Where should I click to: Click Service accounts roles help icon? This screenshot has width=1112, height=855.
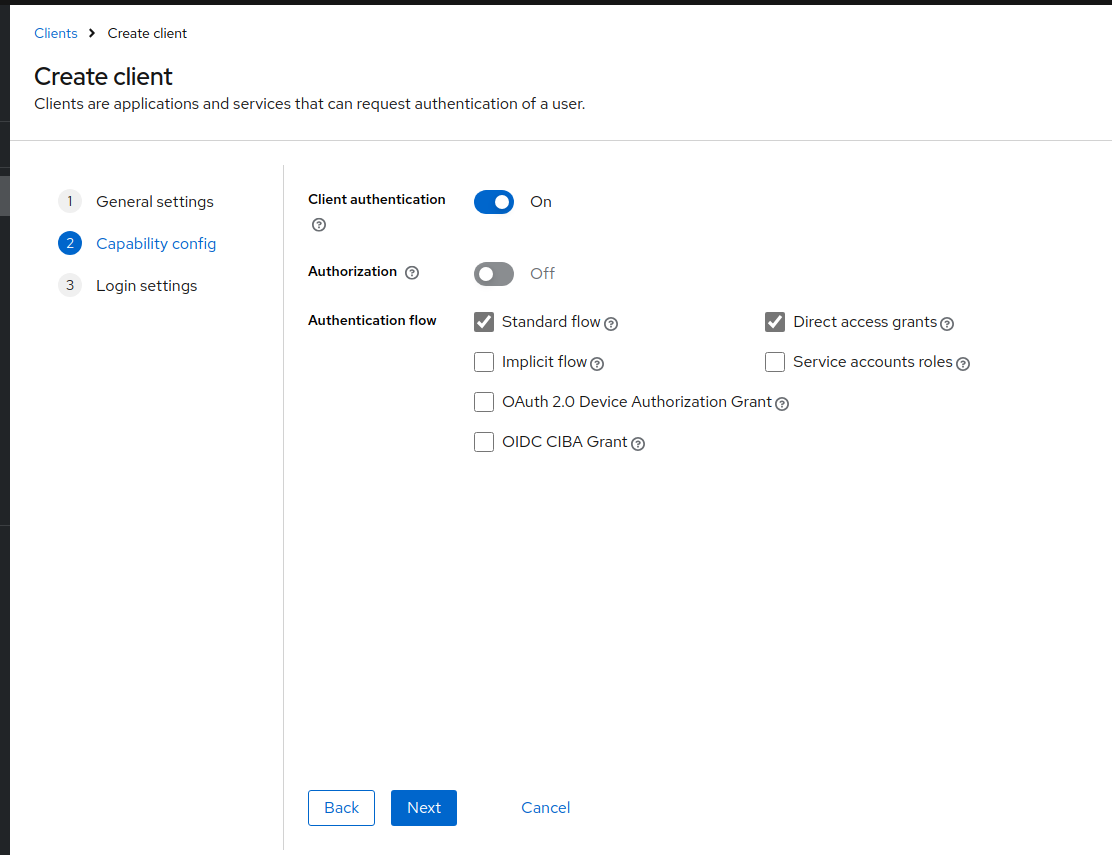point(963,364)
